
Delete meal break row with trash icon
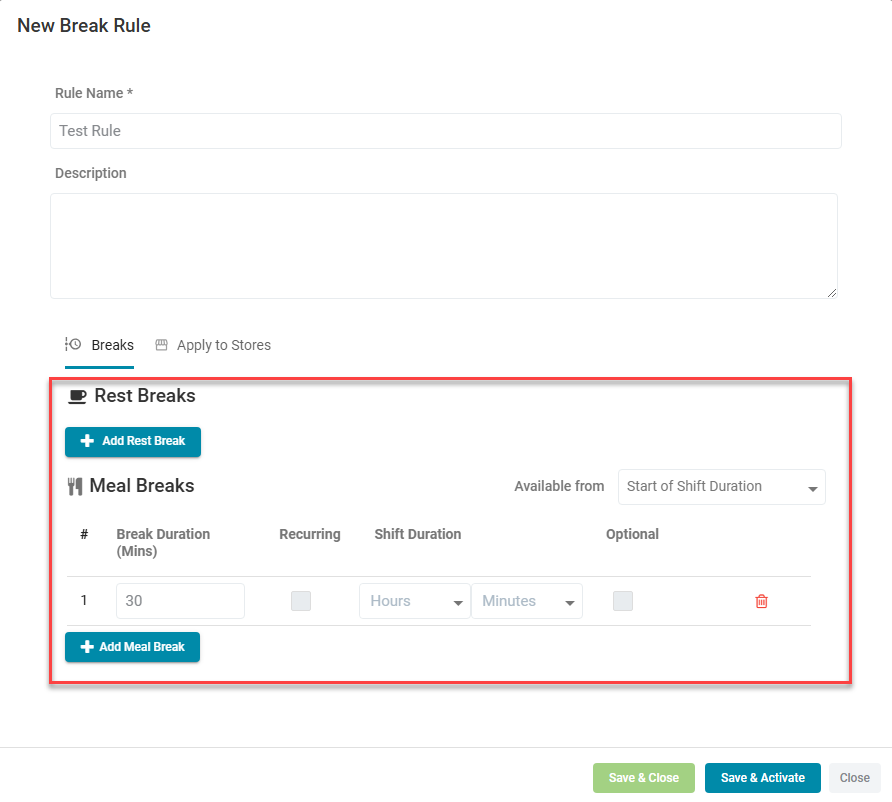[761, 601]
